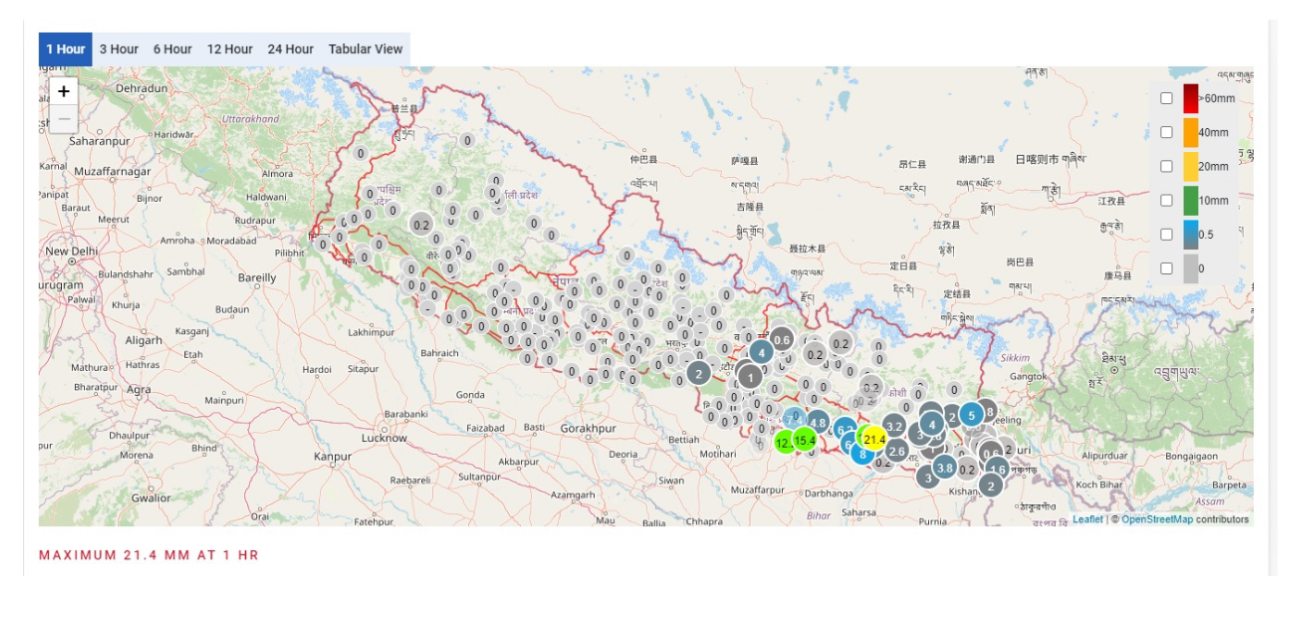Open the grey 1 rainfall marker

click(x=750, y=377)
